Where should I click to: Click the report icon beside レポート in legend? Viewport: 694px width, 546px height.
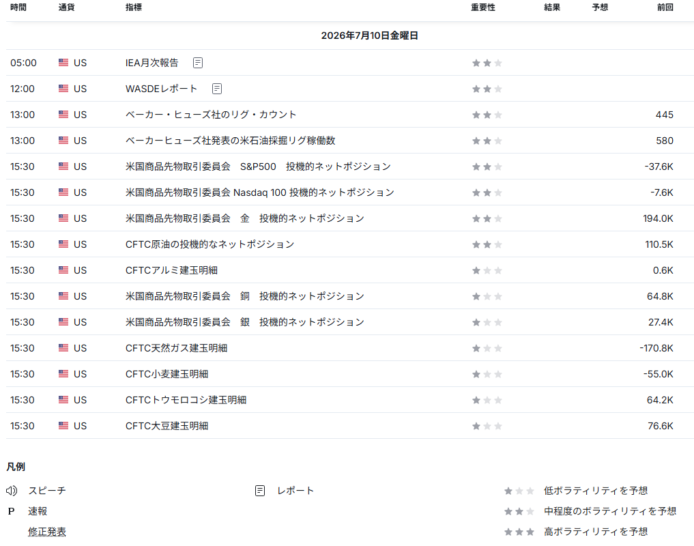pyautogui.click(x=260, y=490)
